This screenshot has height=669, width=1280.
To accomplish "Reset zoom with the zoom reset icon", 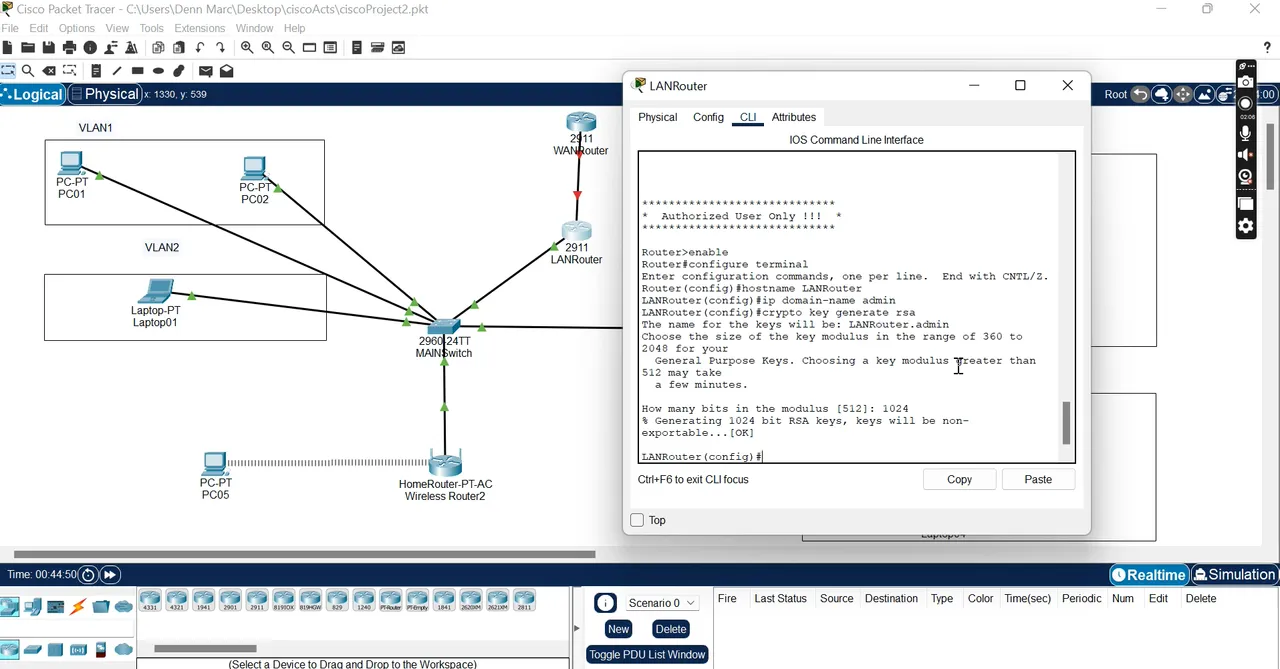I will click(x=268, y=47).
